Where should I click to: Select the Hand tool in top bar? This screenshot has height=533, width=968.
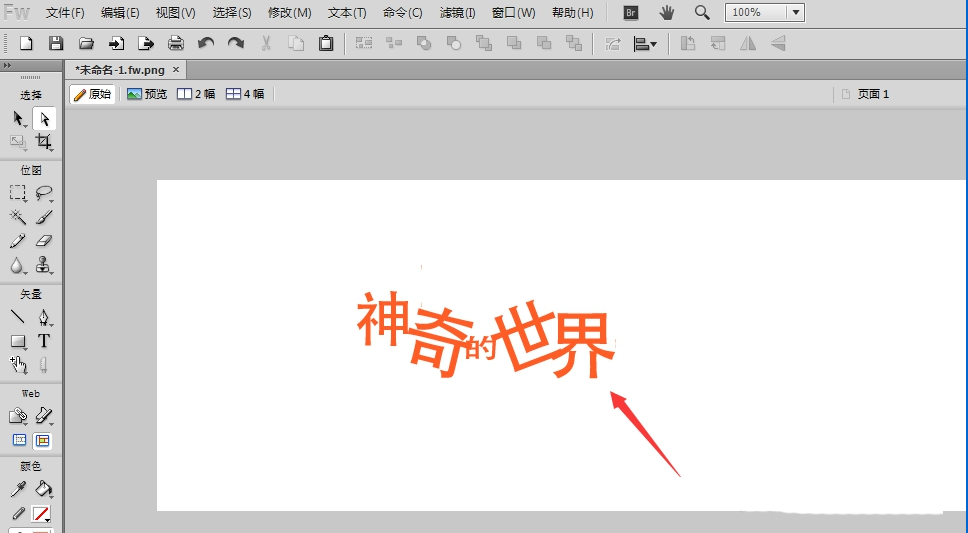(x=667, y=12)
